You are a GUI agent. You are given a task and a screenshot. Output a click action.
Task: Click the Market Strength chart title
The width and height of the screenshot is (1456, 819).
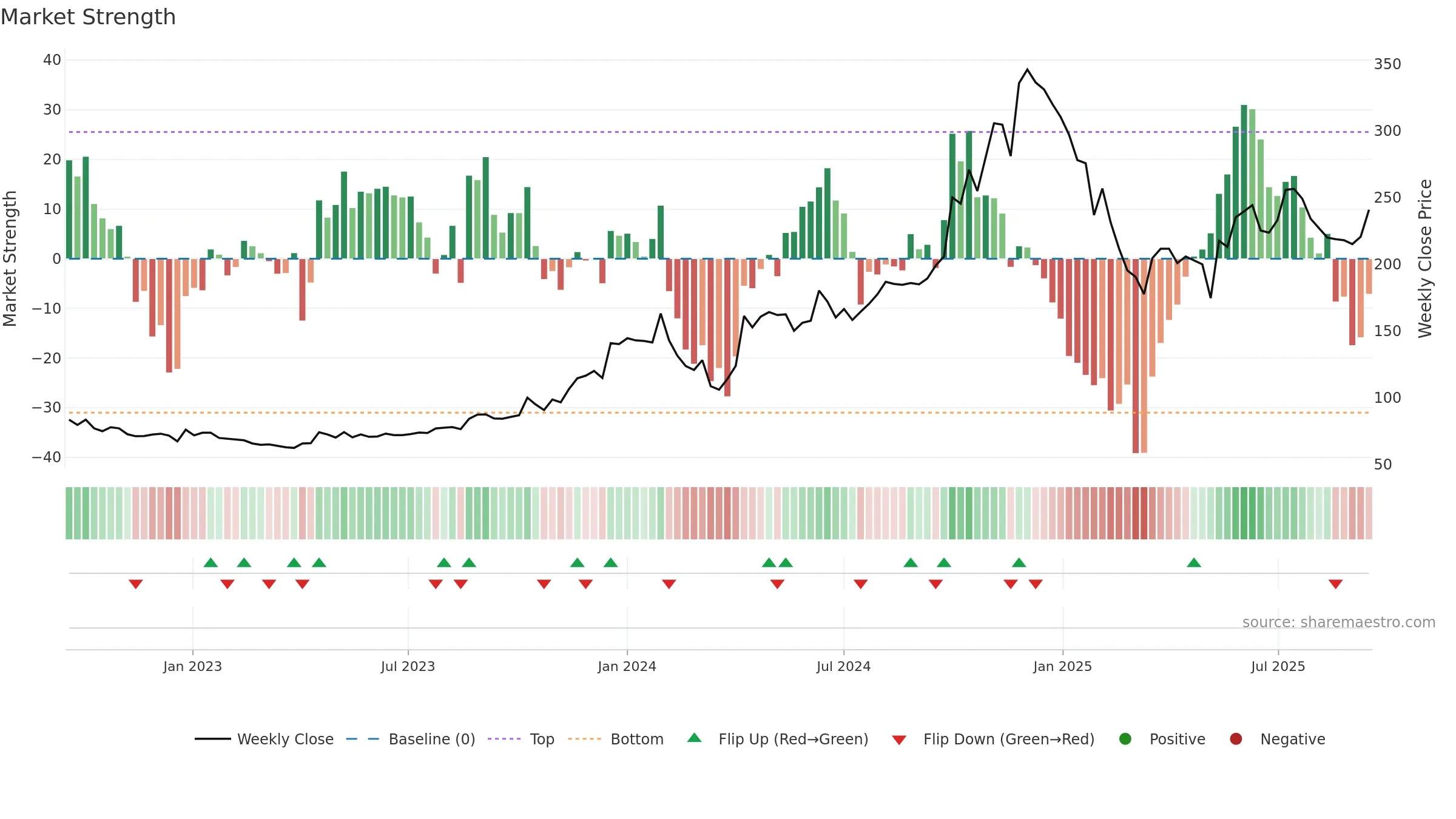pos(88,17)
